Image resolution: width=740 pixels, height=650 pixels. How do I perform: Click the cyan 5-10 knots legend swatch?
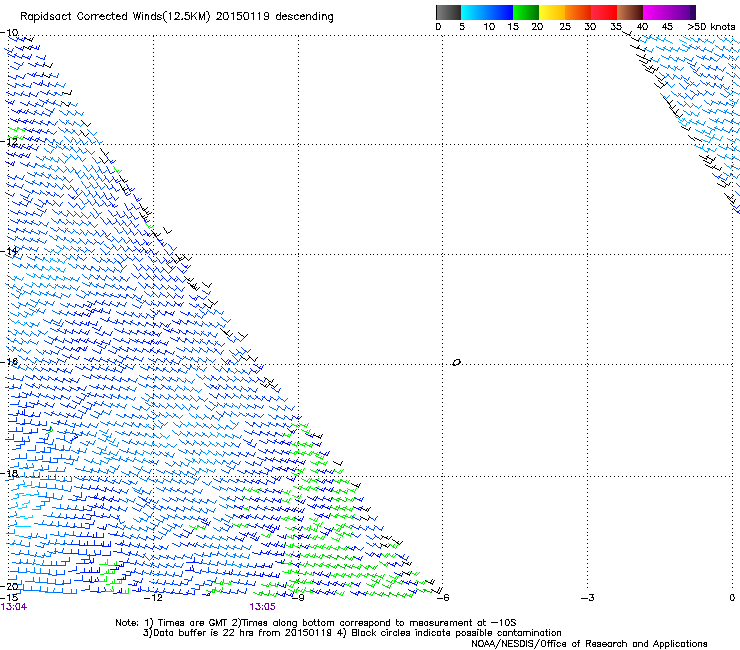point(474,12)
